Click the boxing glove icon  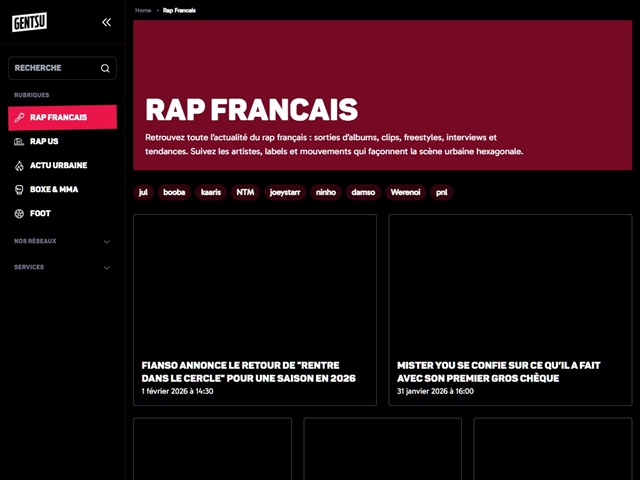coord(19,190)
